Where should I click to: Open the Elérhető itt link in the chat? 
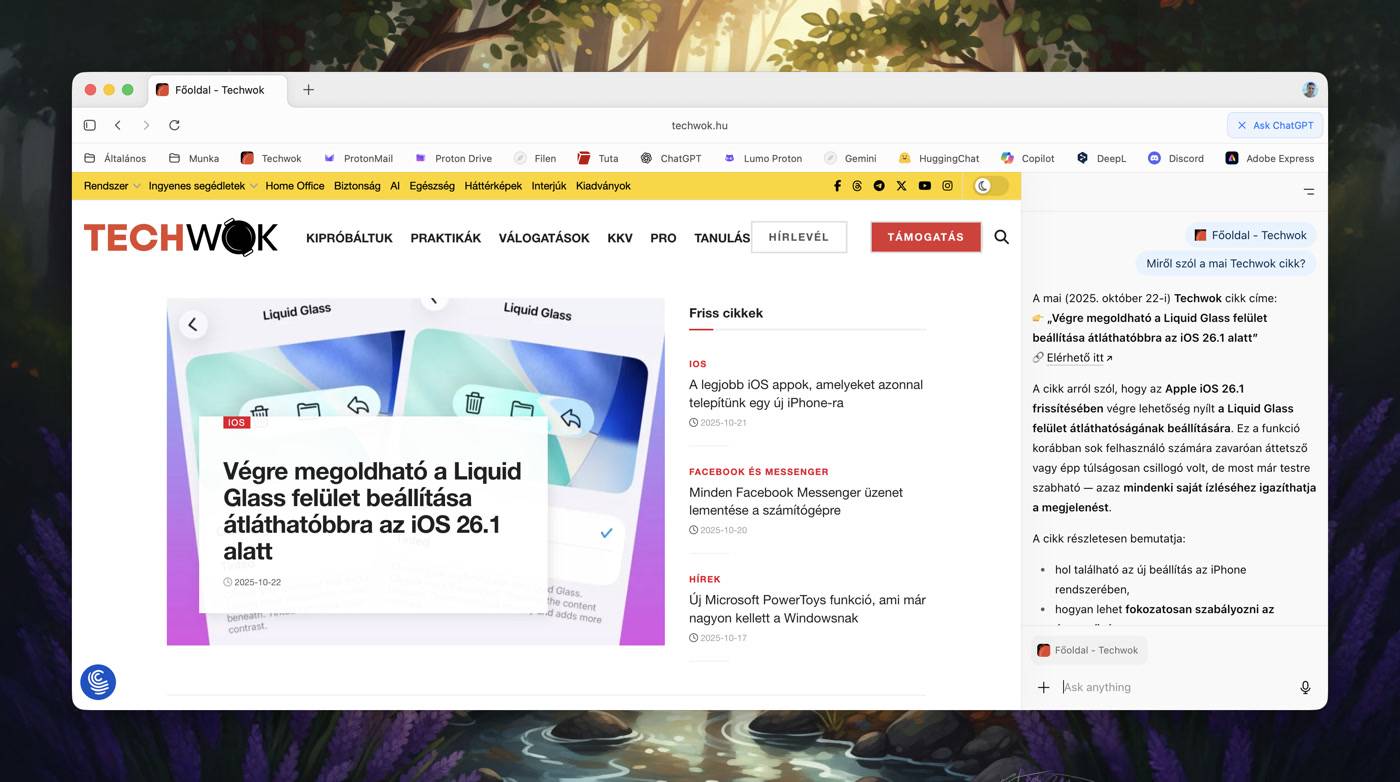point(1079,357)
